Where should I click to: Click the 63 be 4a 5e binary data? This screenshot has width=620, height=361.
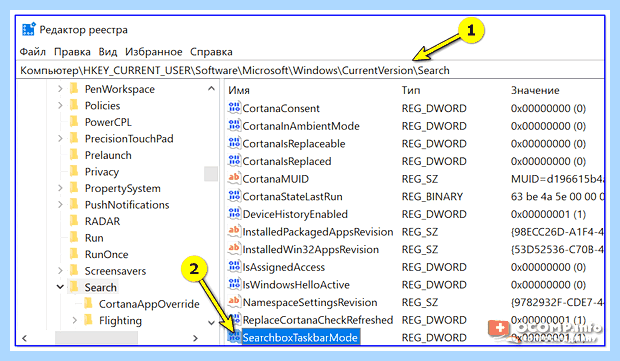pyautogui.click(x=558, y=196)
